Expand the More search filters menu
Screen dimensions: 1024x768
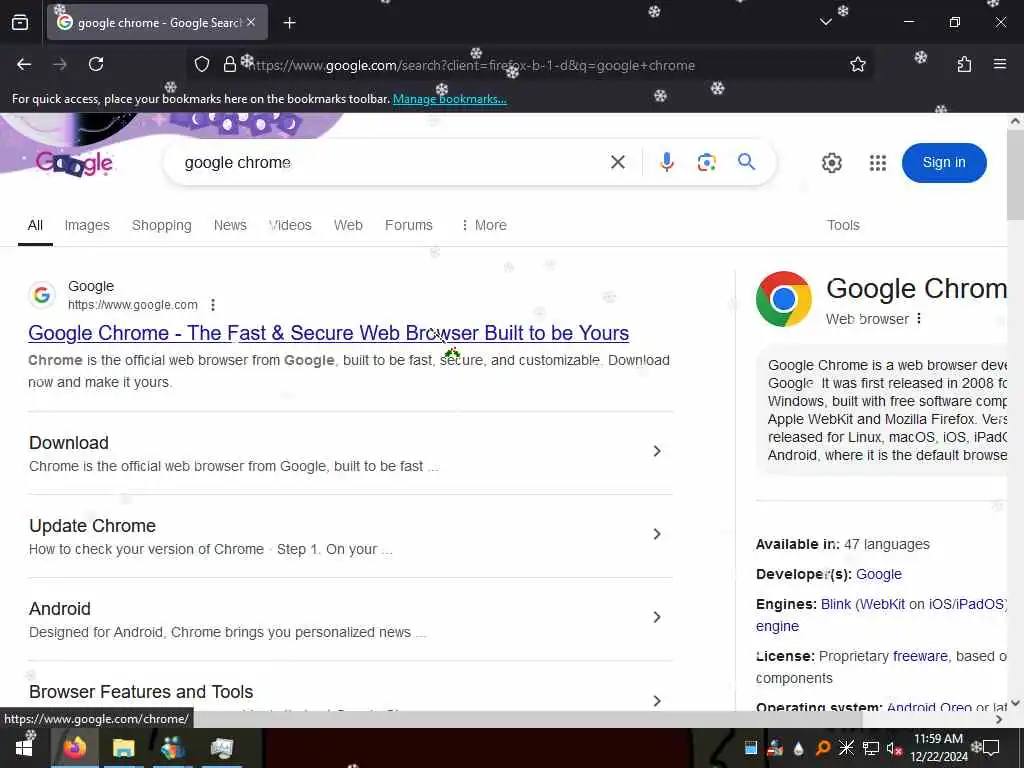click(x=483, y=225)
